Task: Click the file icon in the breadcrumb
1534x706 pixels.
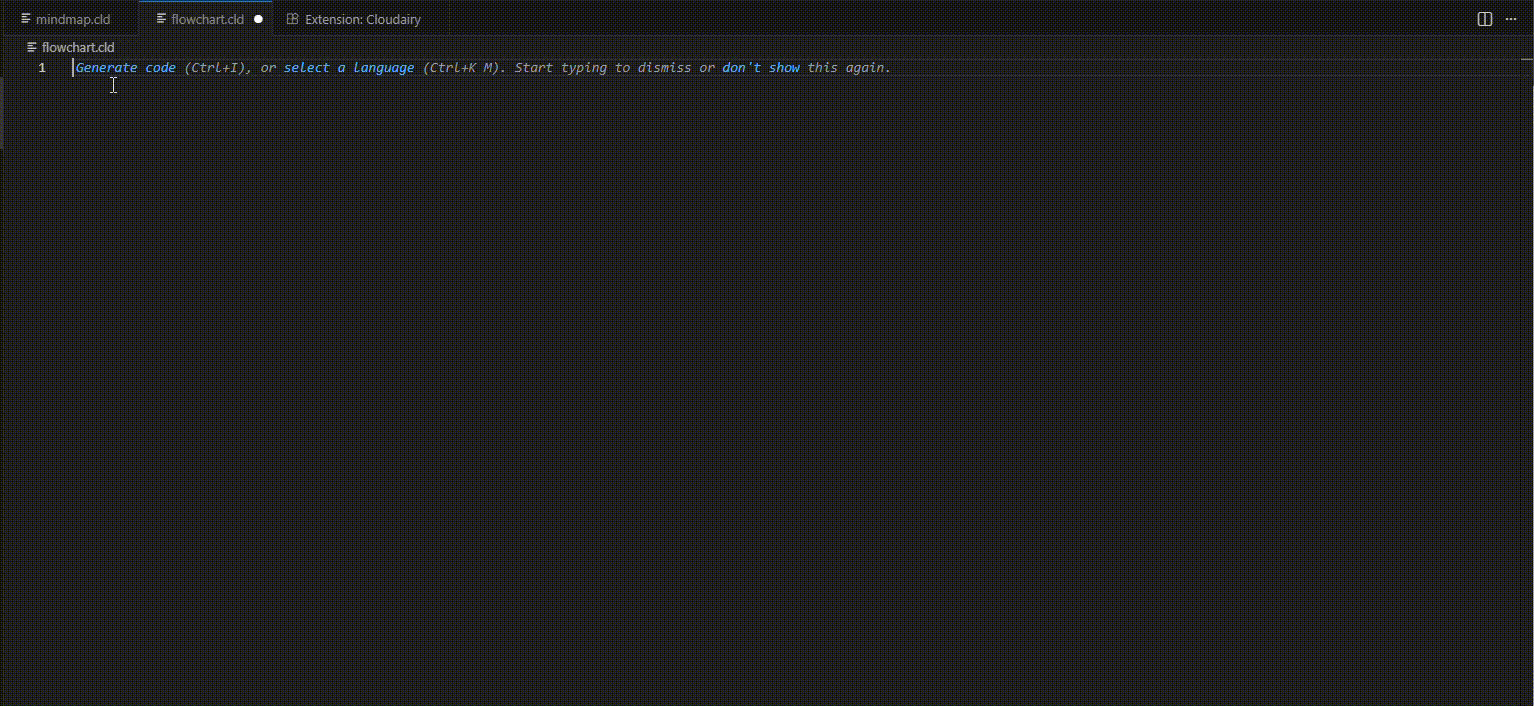Action: point(32,47)
